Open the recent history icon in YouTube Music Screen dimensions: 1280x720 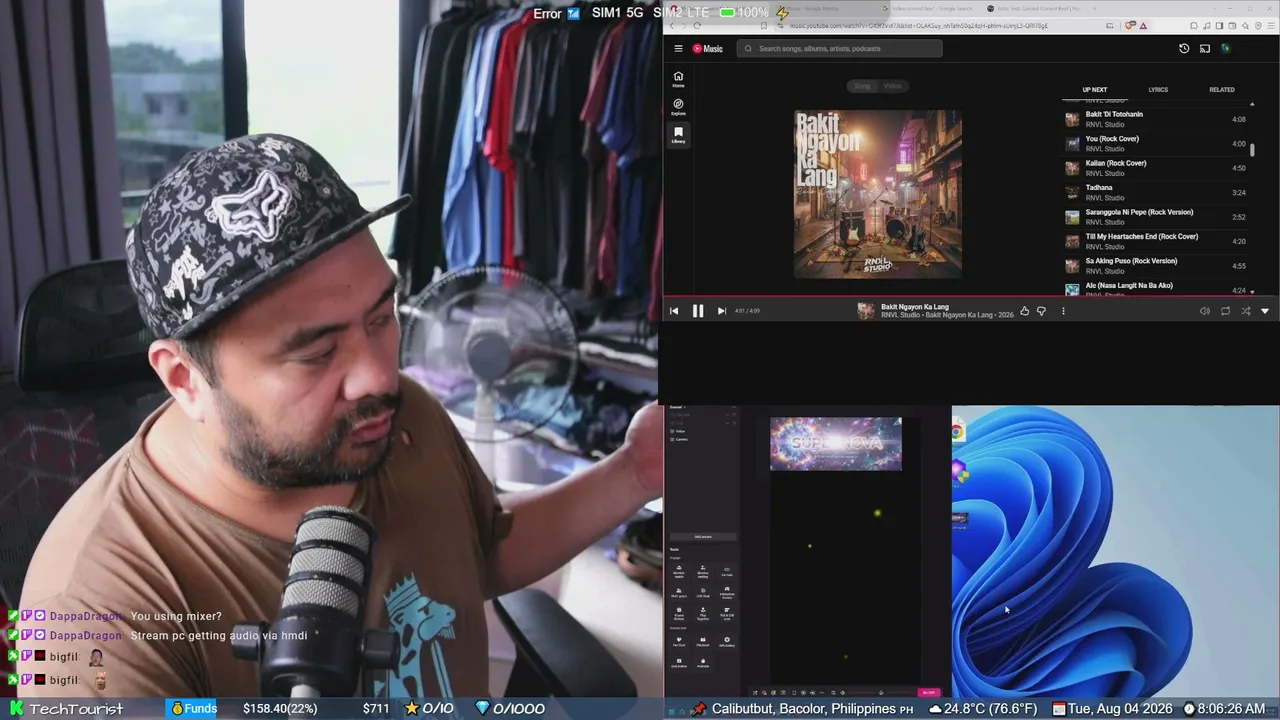pos(1184,48)
